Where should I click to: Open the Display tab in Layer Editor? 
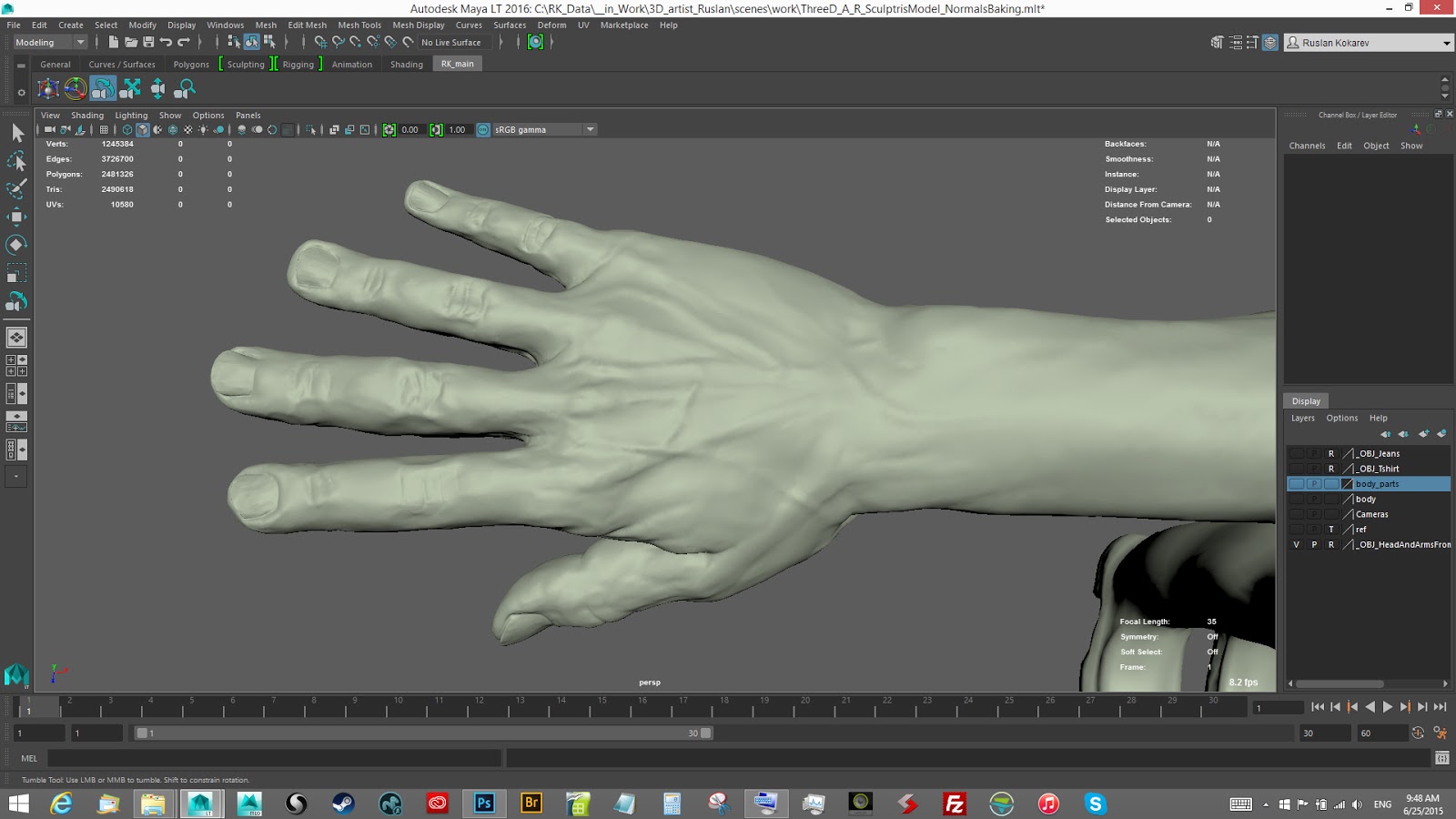1306,401
